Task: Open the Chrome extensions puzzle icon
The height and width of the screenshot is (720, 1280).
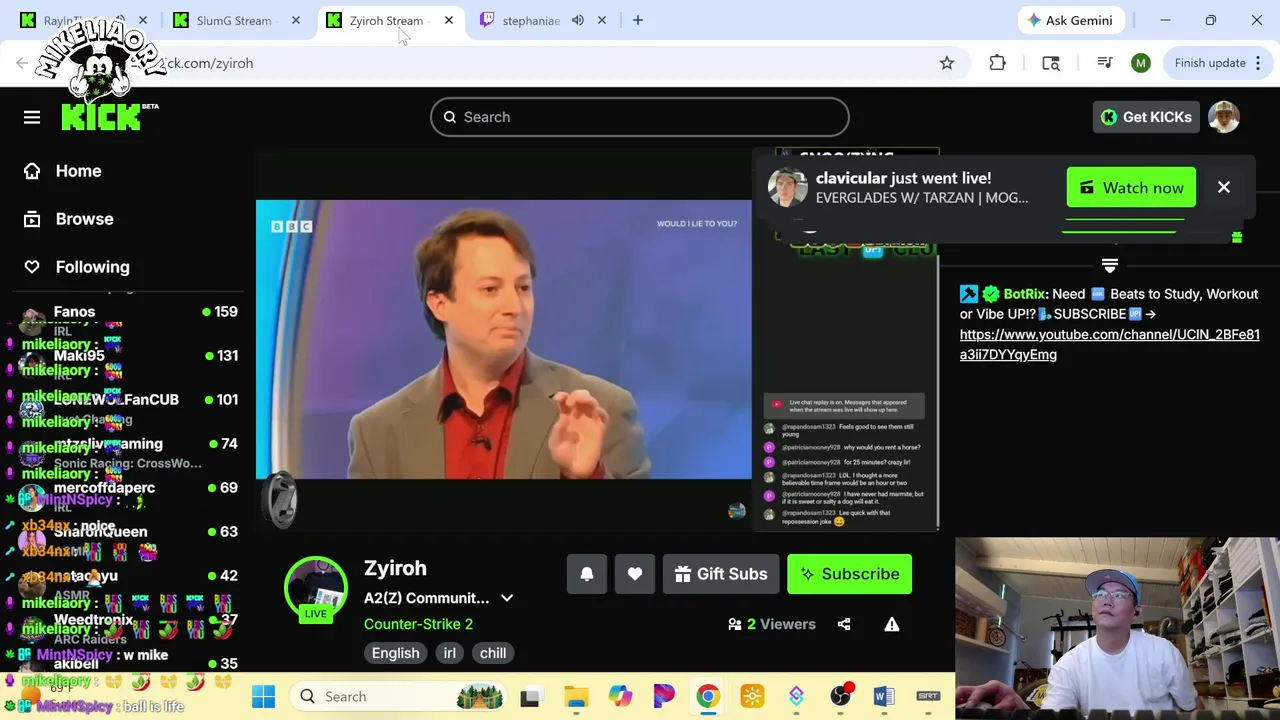Action: tap(997, 63)
